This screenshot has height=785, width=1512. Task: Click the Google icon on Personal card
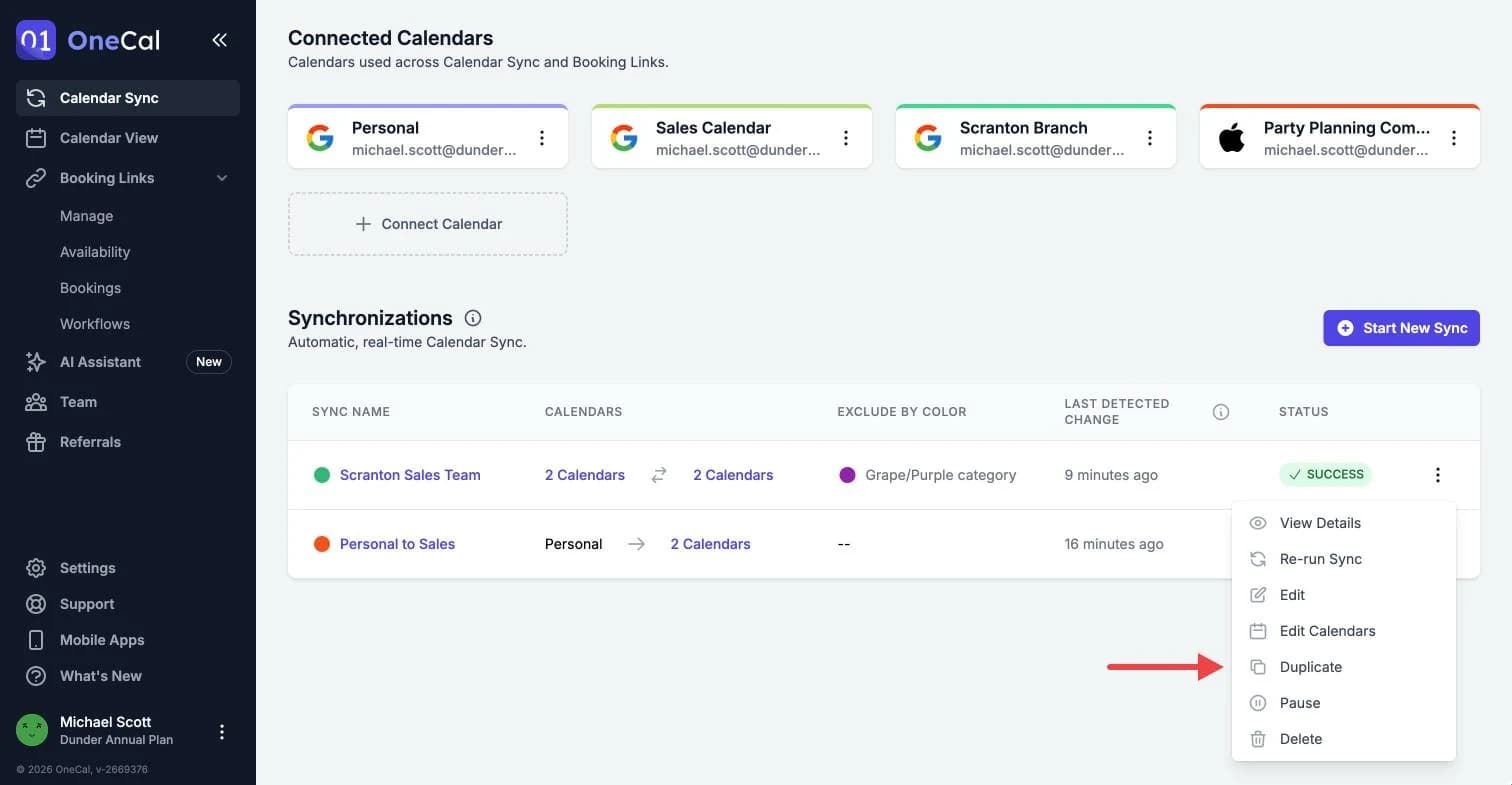point(320,138)
